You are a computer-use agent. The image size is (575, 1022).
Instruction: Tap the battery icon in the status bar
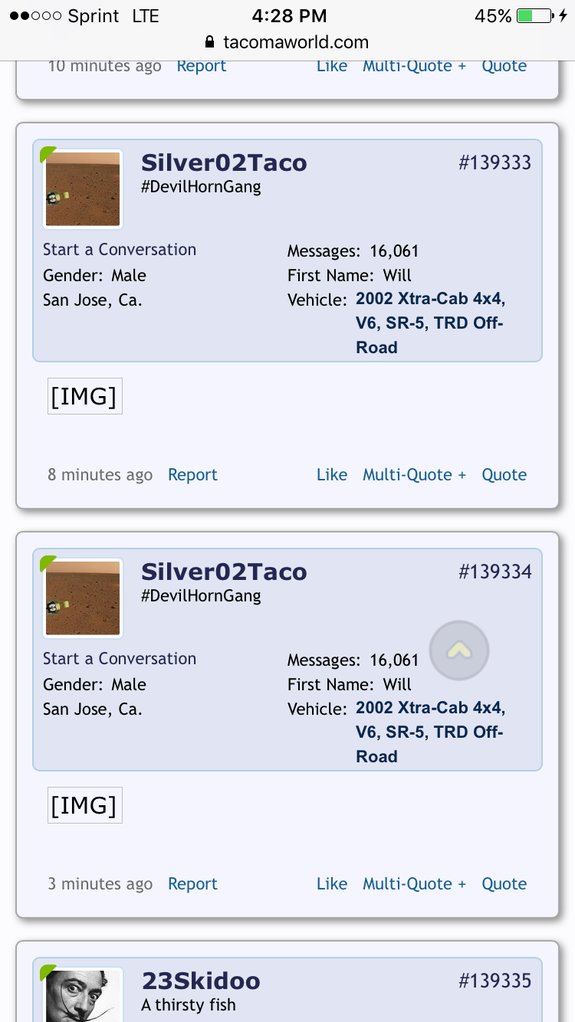pos(535,16)
